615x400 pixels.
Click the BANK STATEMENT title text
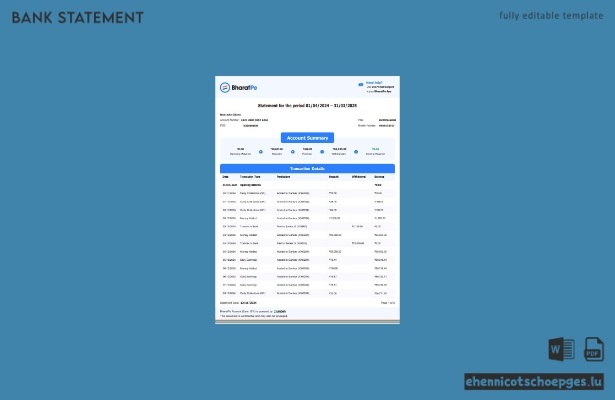pos(78,18)
